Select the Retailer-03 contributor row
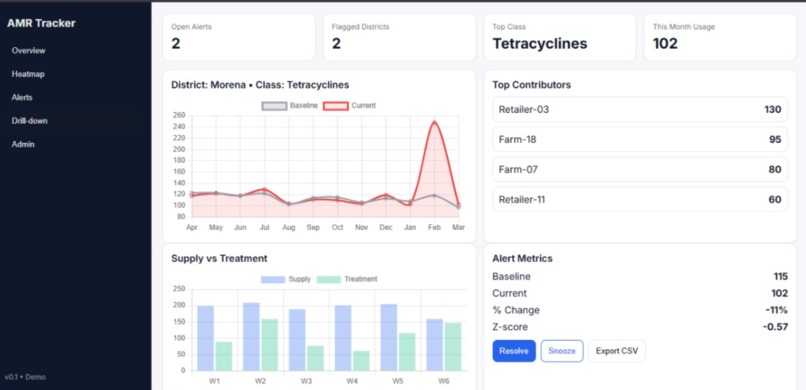The width and height of the screenshot is (806, 390). click(640, 109)
